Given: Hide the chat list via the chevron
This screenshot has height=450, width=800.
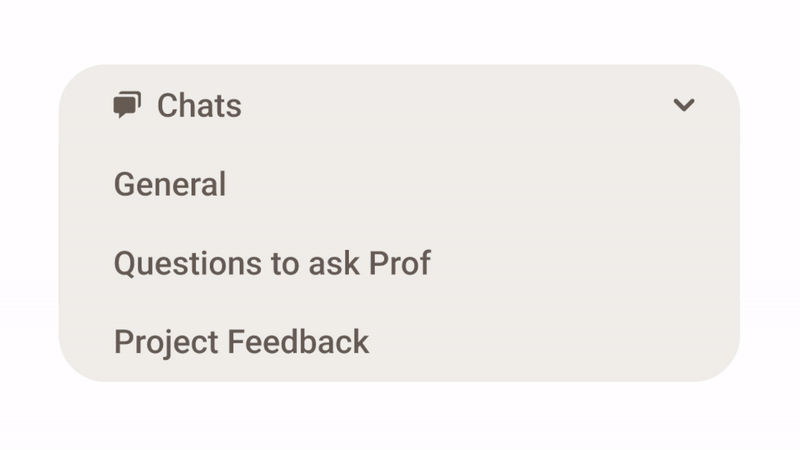Looking at the screenshot, I should 684,105.
